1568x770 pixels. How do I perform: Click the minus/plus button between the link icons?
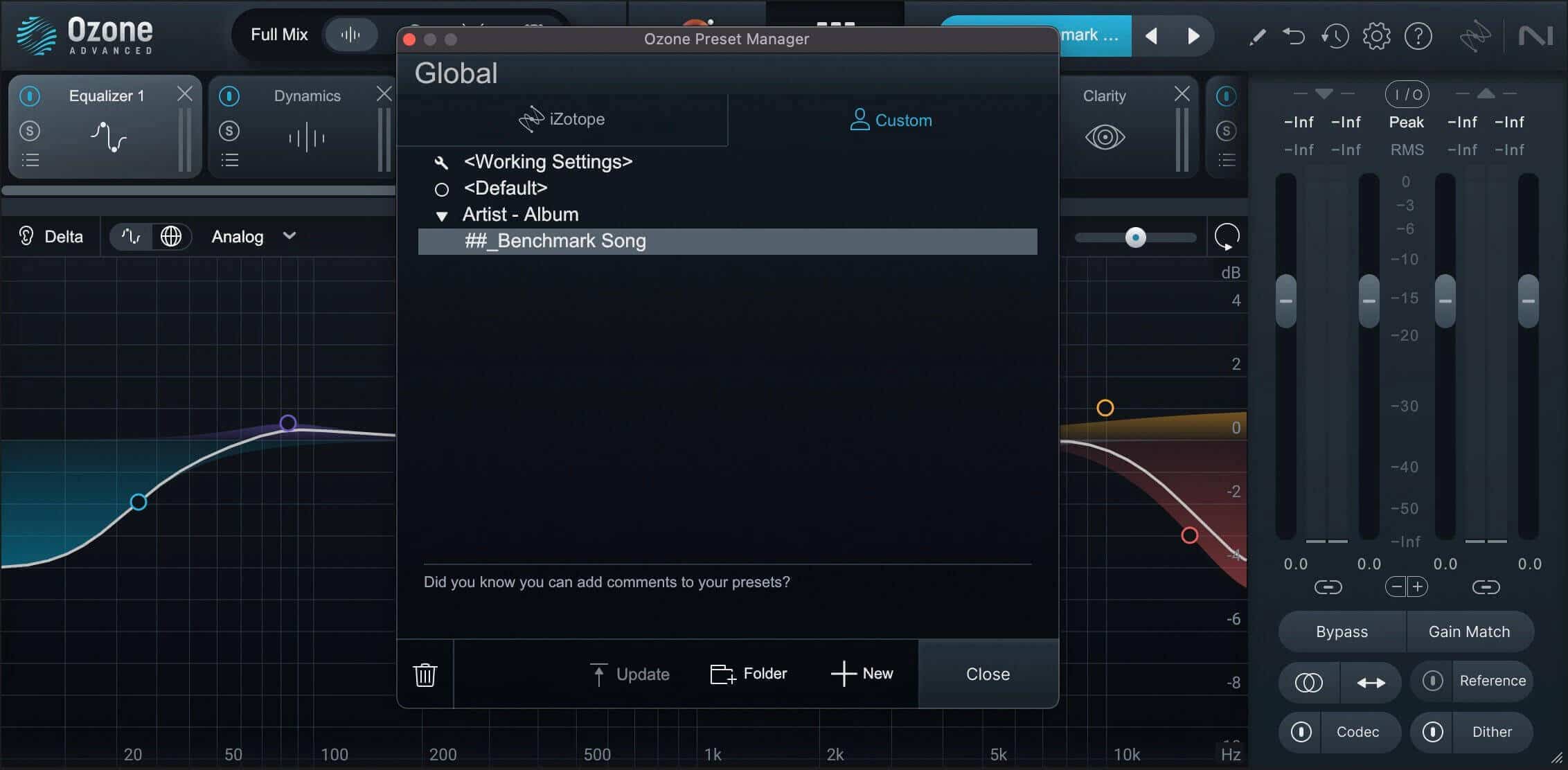coord(1407,587)
